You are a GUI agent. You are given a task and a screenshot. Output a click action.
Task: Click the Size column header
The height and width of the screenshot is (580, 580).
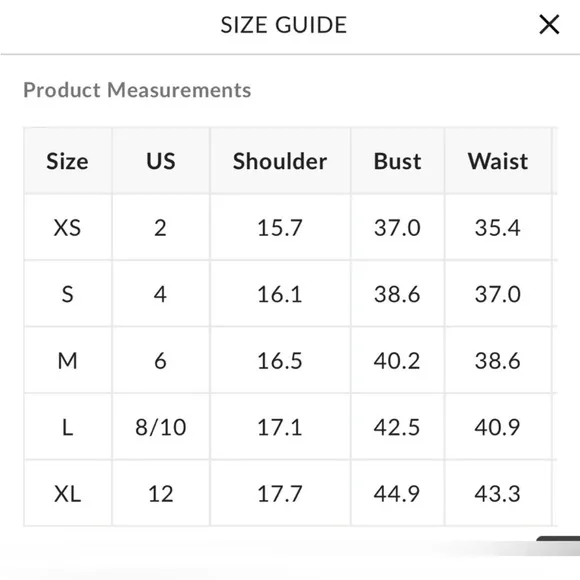pyautogui.click(x=68, y=161)
